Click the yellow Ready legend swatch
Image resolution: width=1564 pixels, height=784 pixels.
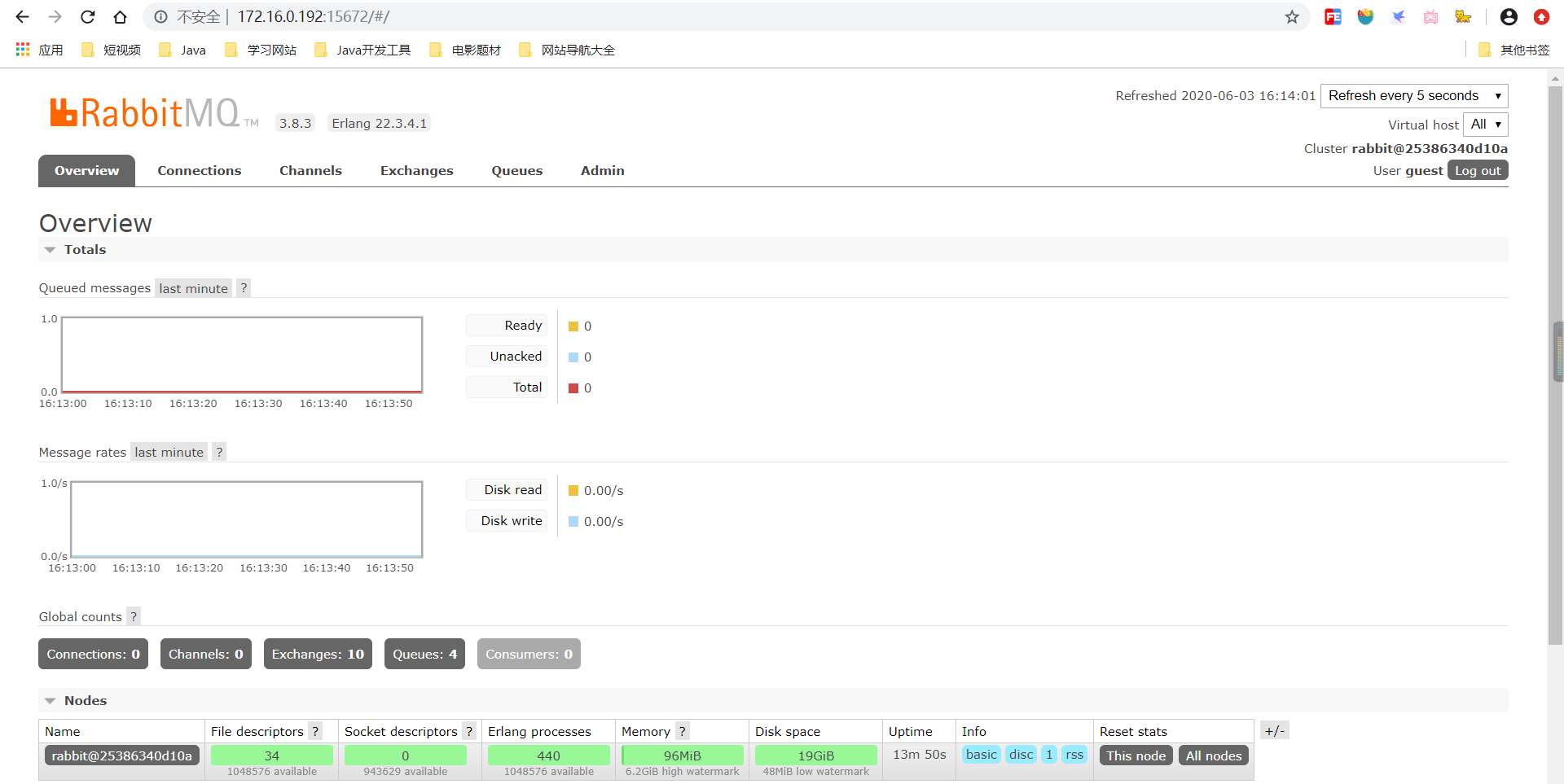click(573, 326)
